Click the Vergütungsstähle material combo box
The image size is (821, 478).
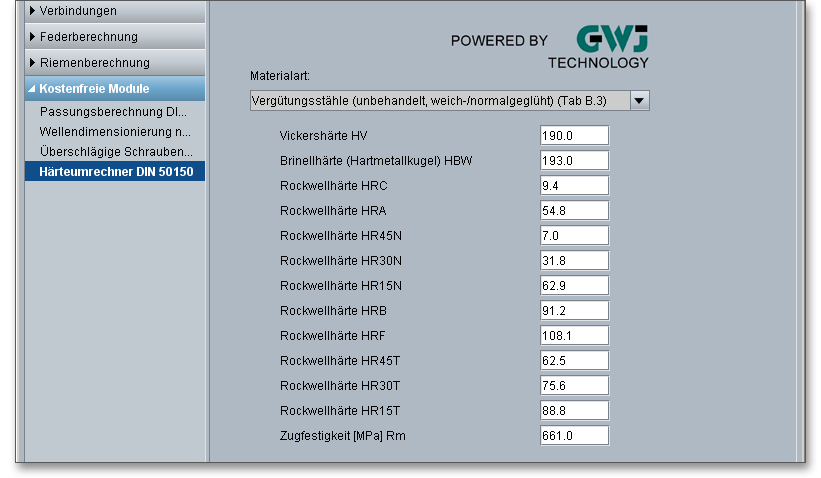438,100
